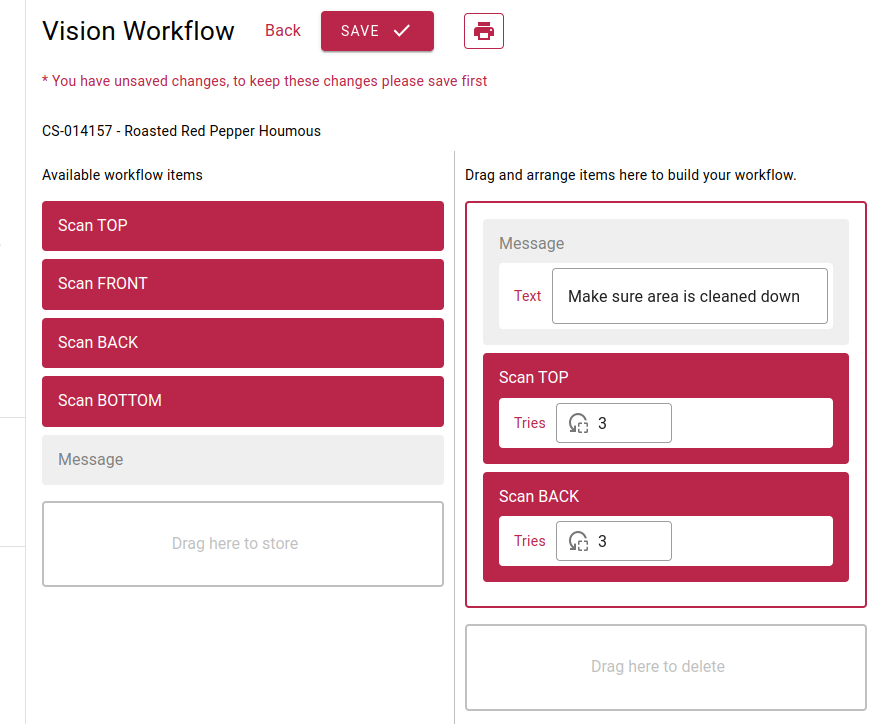
Task: Select the Scan FRONT workflow item
Action: pyautogui.click(x=242, y=284)
